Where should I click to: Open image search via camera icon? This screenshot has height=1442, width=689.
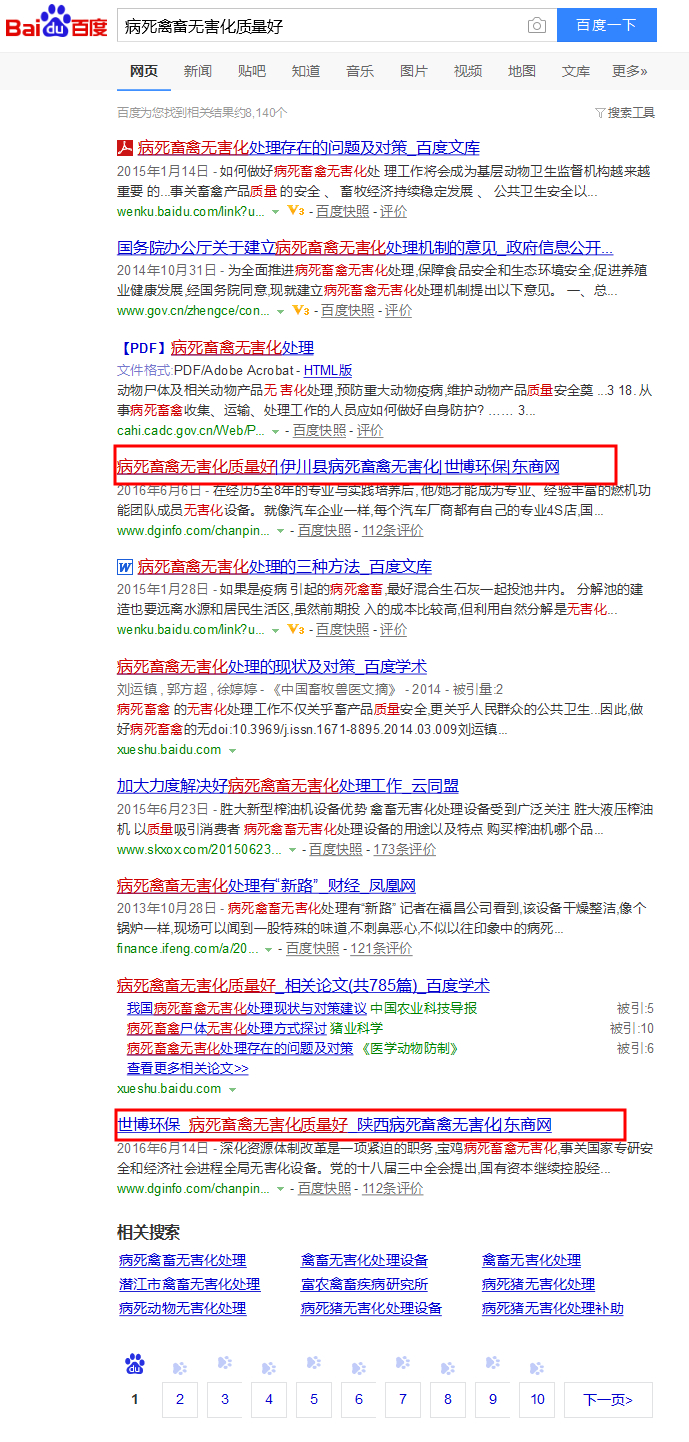pos(537,26)
